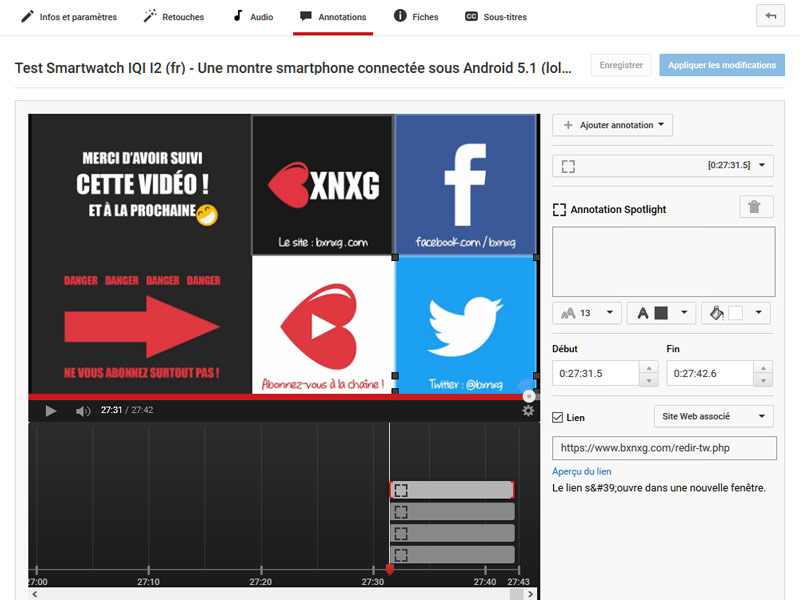Click inside the annotation text box
The image size is (800, 600).
[x=663, y=262]
